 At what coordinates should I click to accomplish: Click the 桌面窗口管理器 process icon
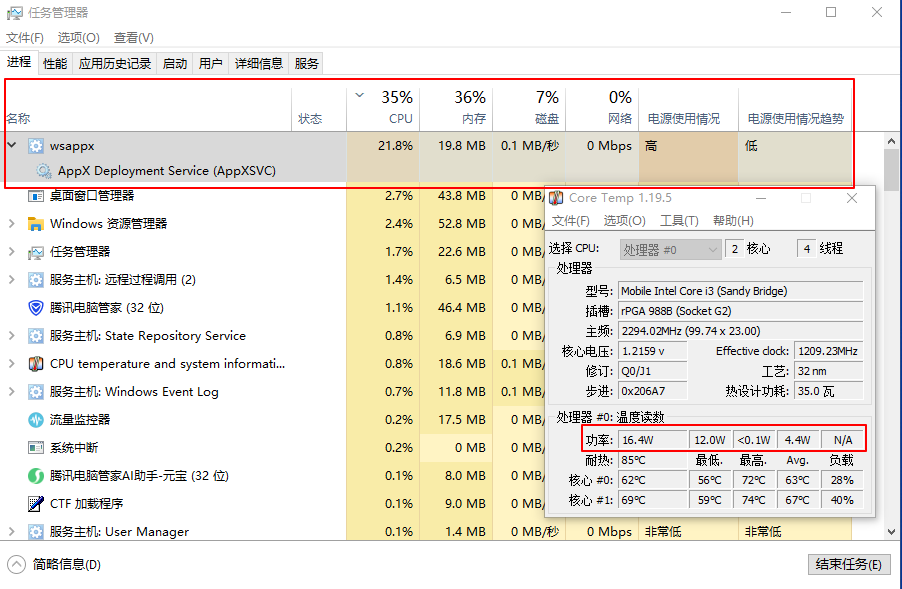[x=36, y=196]
